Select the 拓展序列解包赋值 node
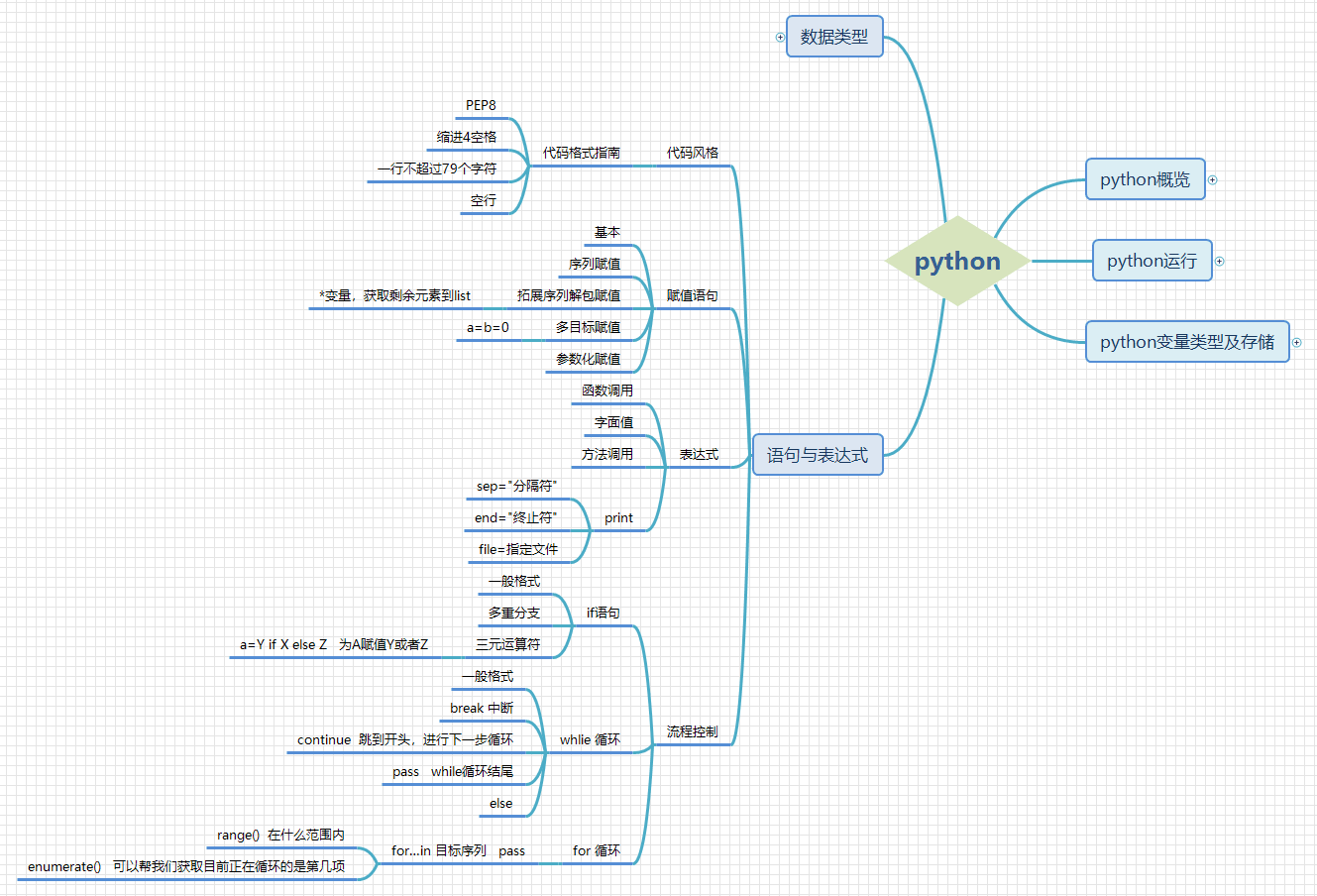 tap(569, 295)
